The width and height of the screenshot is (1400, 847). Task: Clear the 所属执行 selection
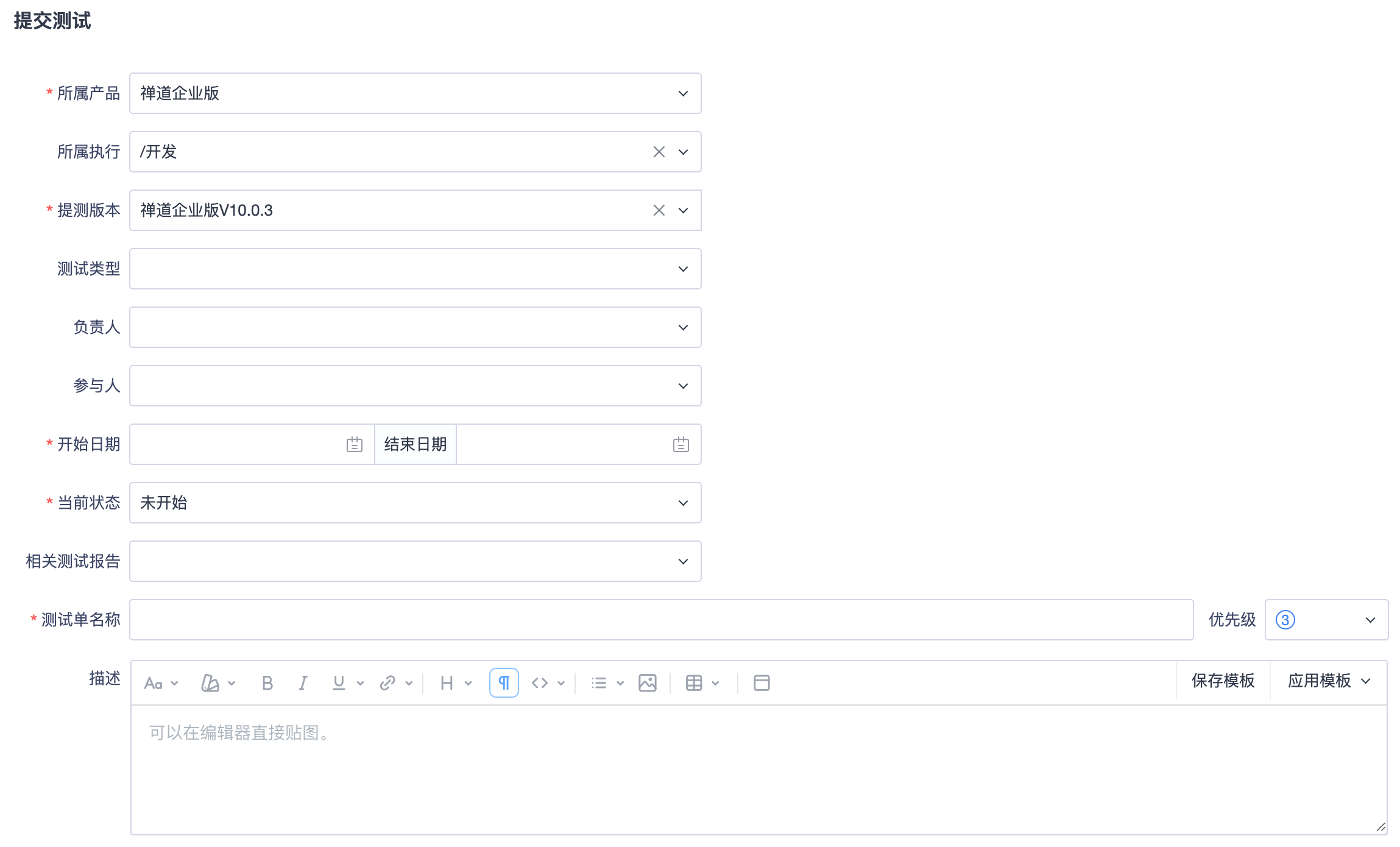pos(659,152)
